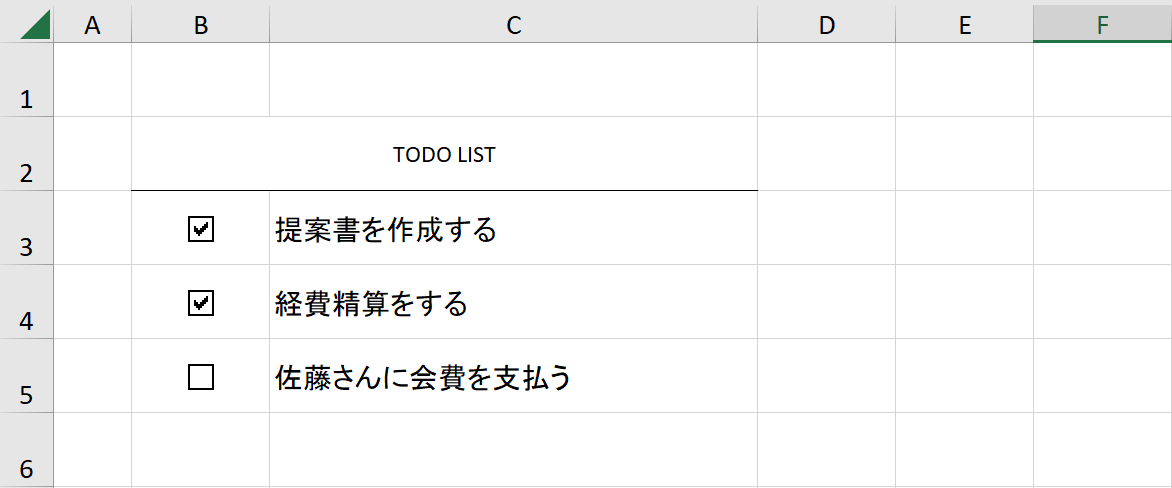Check the 佐藤さんに会費を支払う checkbox
The width and height of the screenshot is (1172, 488).
point(201,377)
